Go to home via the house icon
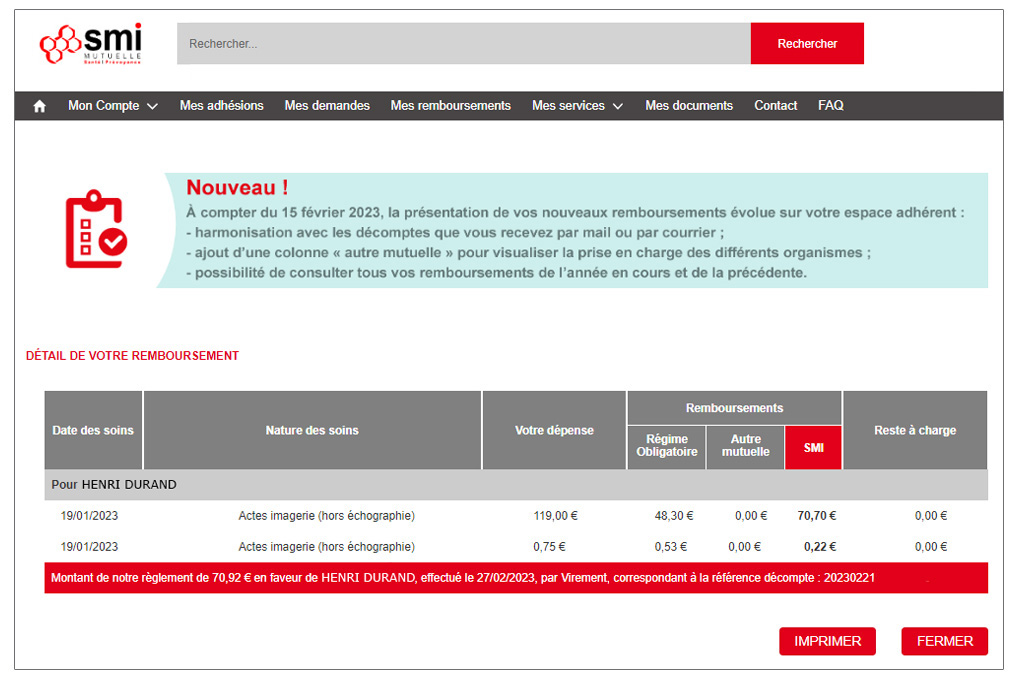The image size is (1018, 680). click(40, 106)
